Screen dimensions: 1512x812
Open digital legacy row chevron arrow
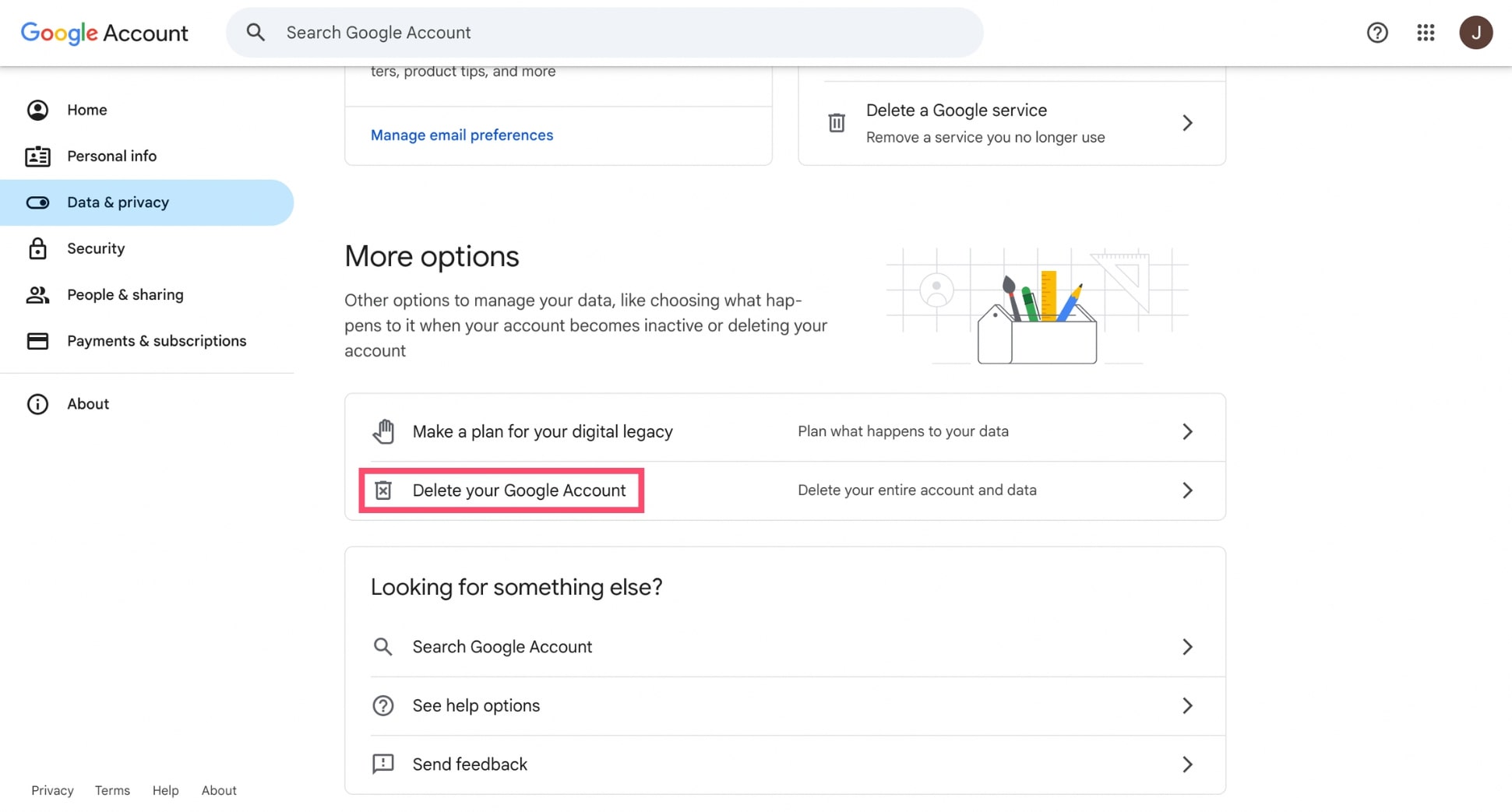coord(1186,431)
